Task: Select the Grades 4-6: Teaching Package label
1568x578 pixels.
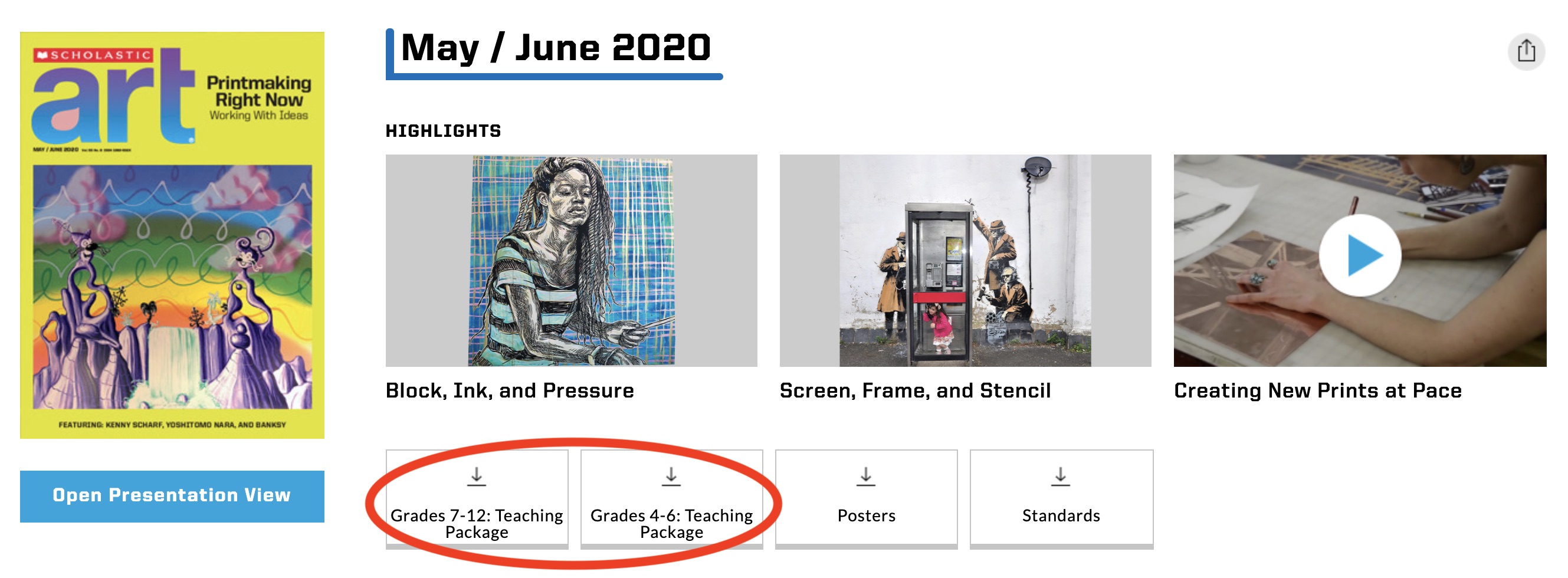Action: [671, 523]
